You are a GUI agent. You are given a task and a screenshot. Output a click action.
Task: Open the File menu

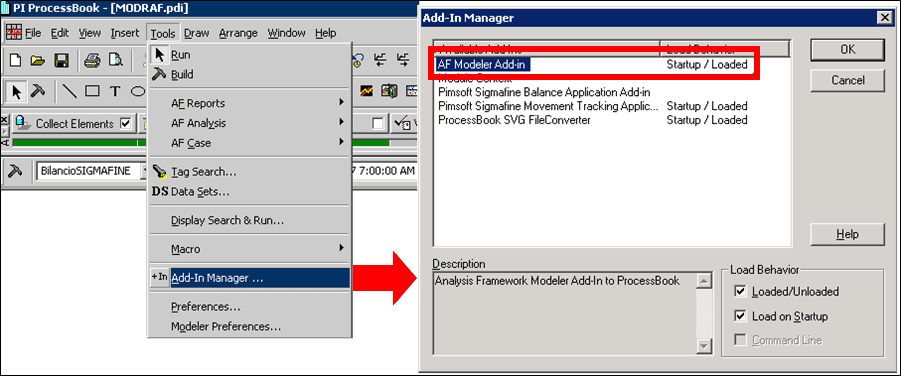(33, 33)
